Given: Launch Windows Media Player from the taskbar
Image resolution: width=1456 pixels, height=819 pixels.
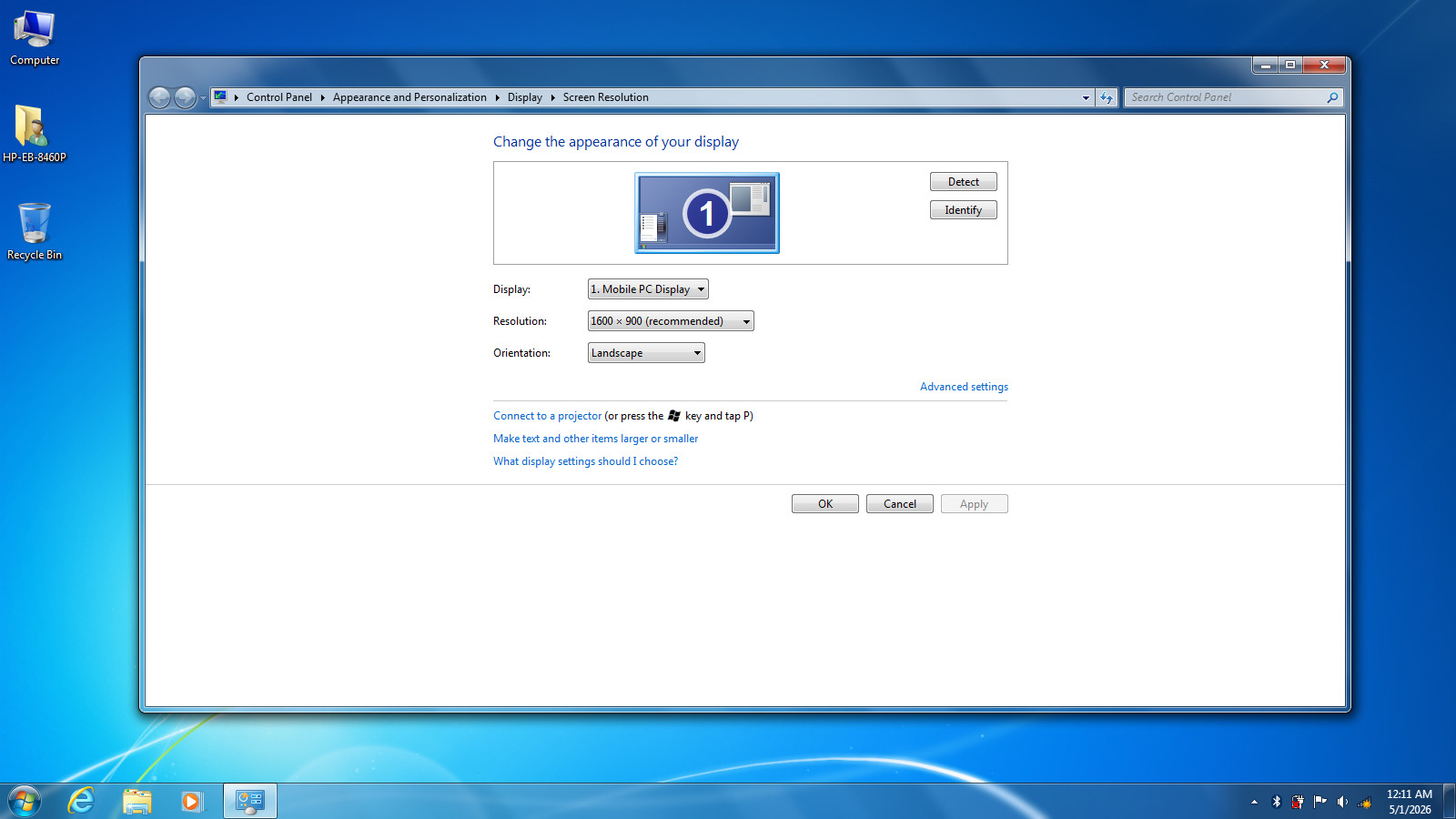Looking at the screenshot, I should [191, 802].
